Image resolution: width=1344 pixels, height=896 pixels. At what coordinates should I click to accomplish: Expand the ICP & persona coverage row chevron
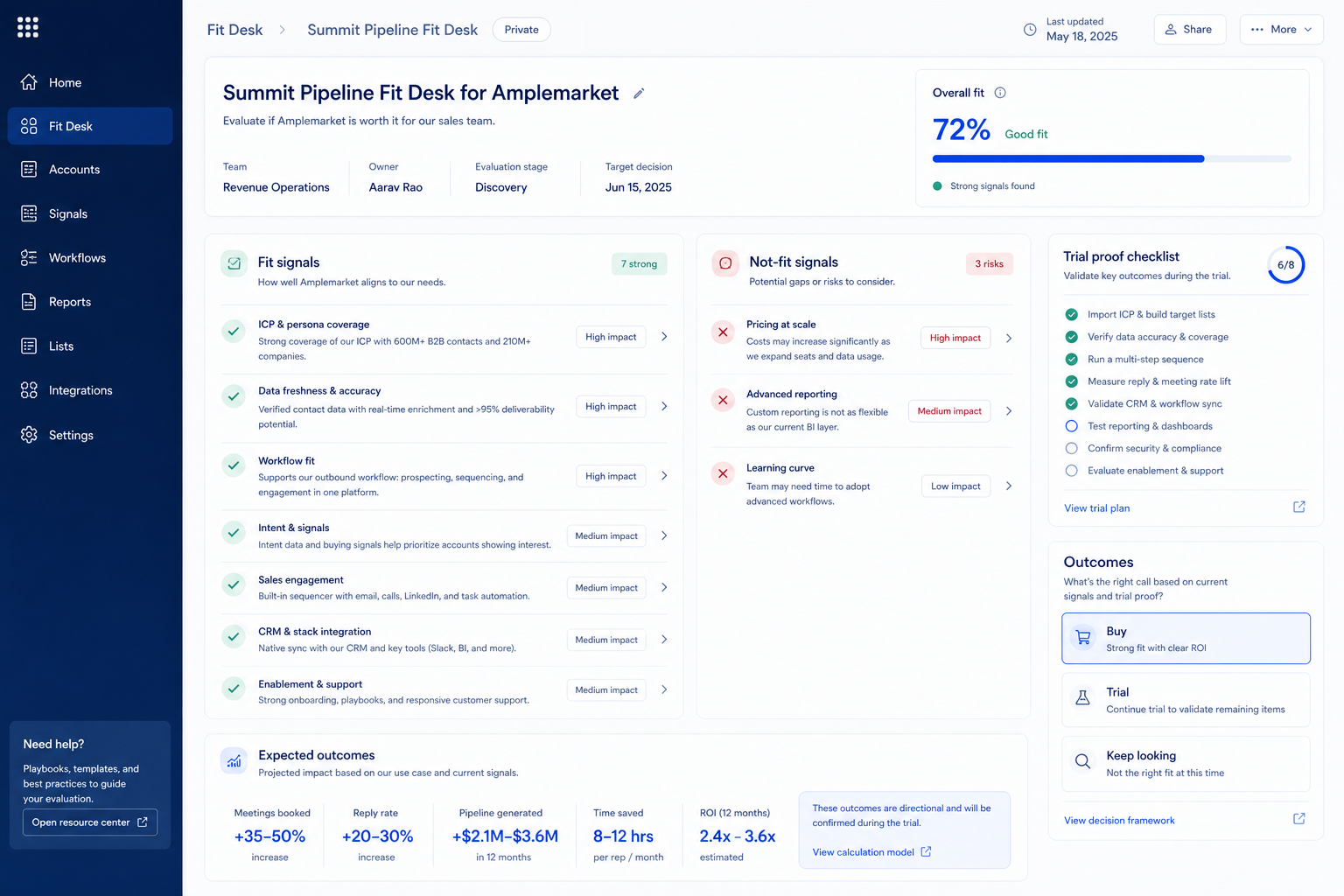pyautogui.click(x=664, y=337)
